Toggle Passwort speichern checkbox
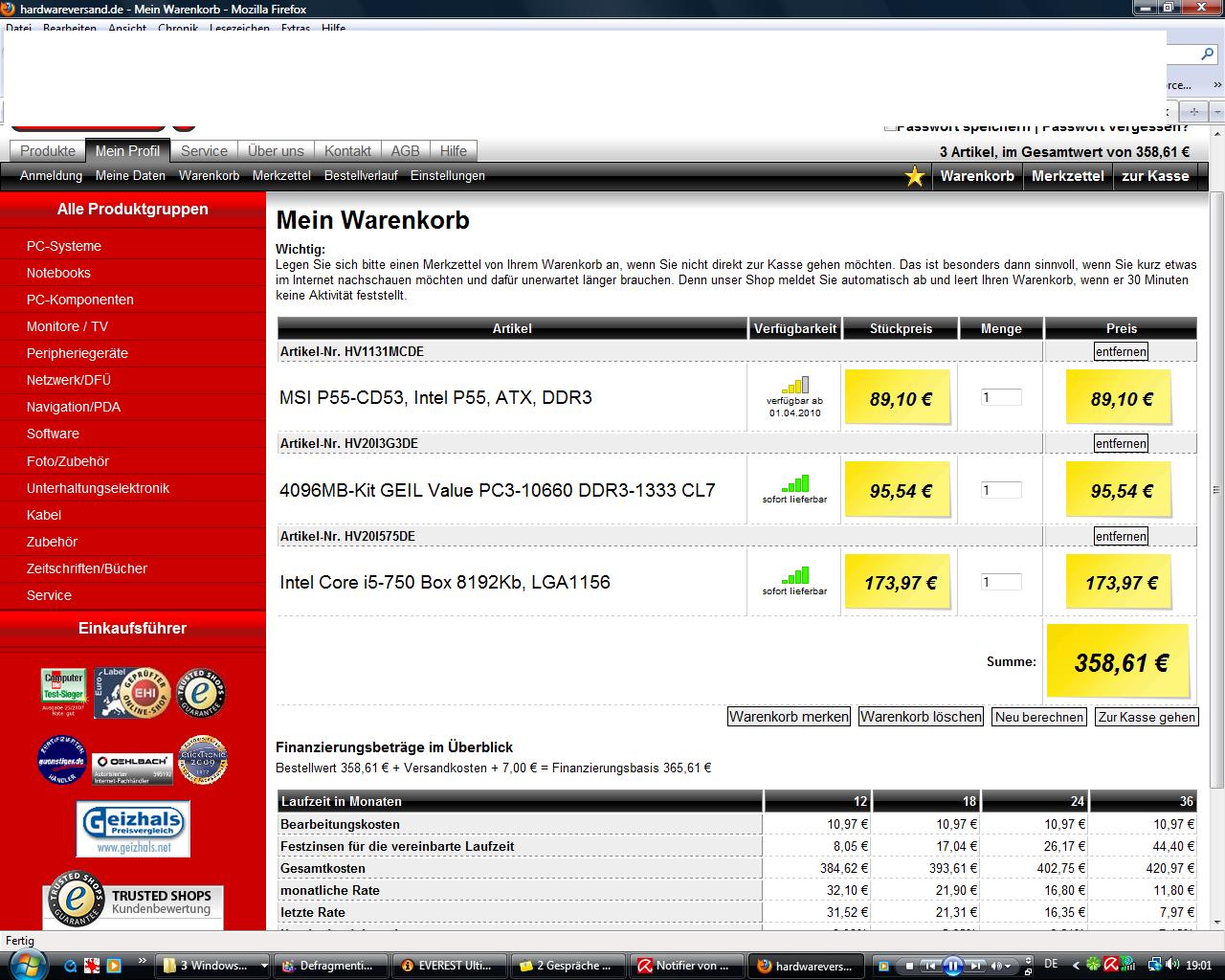The height and width of the screenshot is (980, 1225). [x=890, y=126]
